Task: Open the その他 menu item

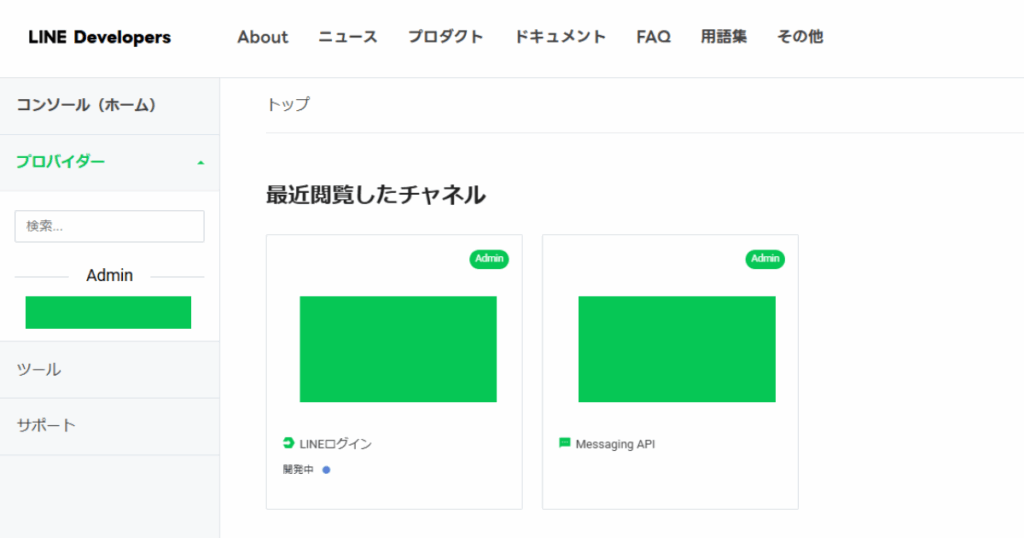Action: point(800,37)
